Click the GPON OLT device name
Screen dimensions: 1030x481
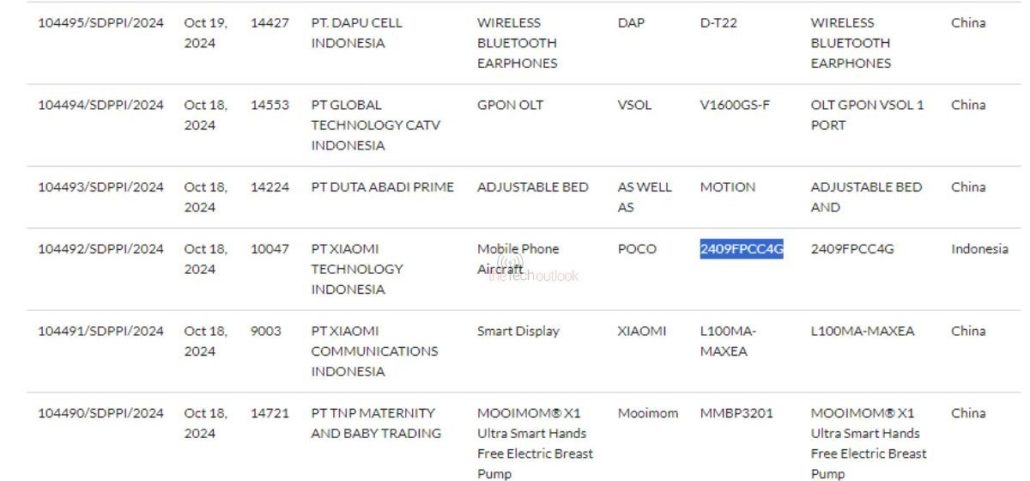pos(510,105)
